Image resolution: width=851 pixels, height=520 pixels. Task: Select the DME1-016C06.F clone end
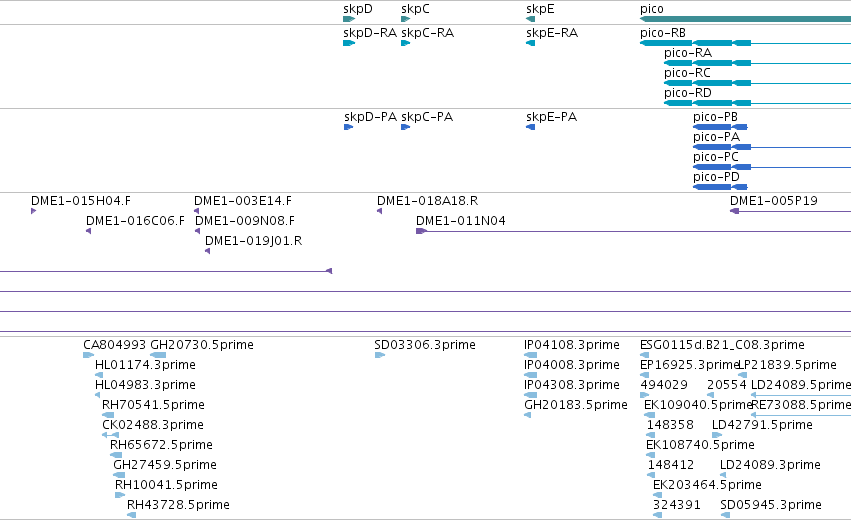(88, 231)
